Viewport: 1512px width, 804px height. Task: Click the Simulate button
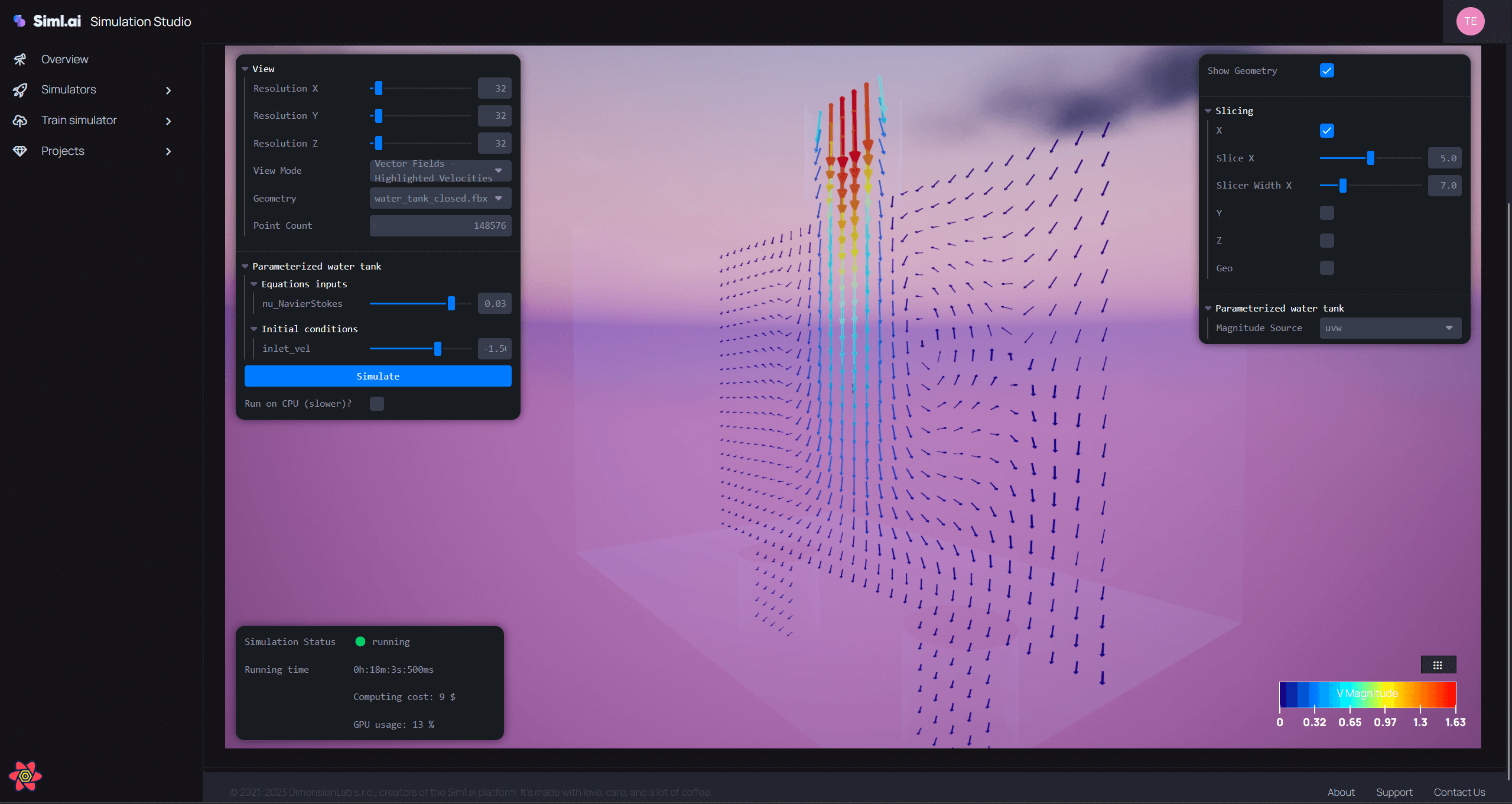[378, 375]
